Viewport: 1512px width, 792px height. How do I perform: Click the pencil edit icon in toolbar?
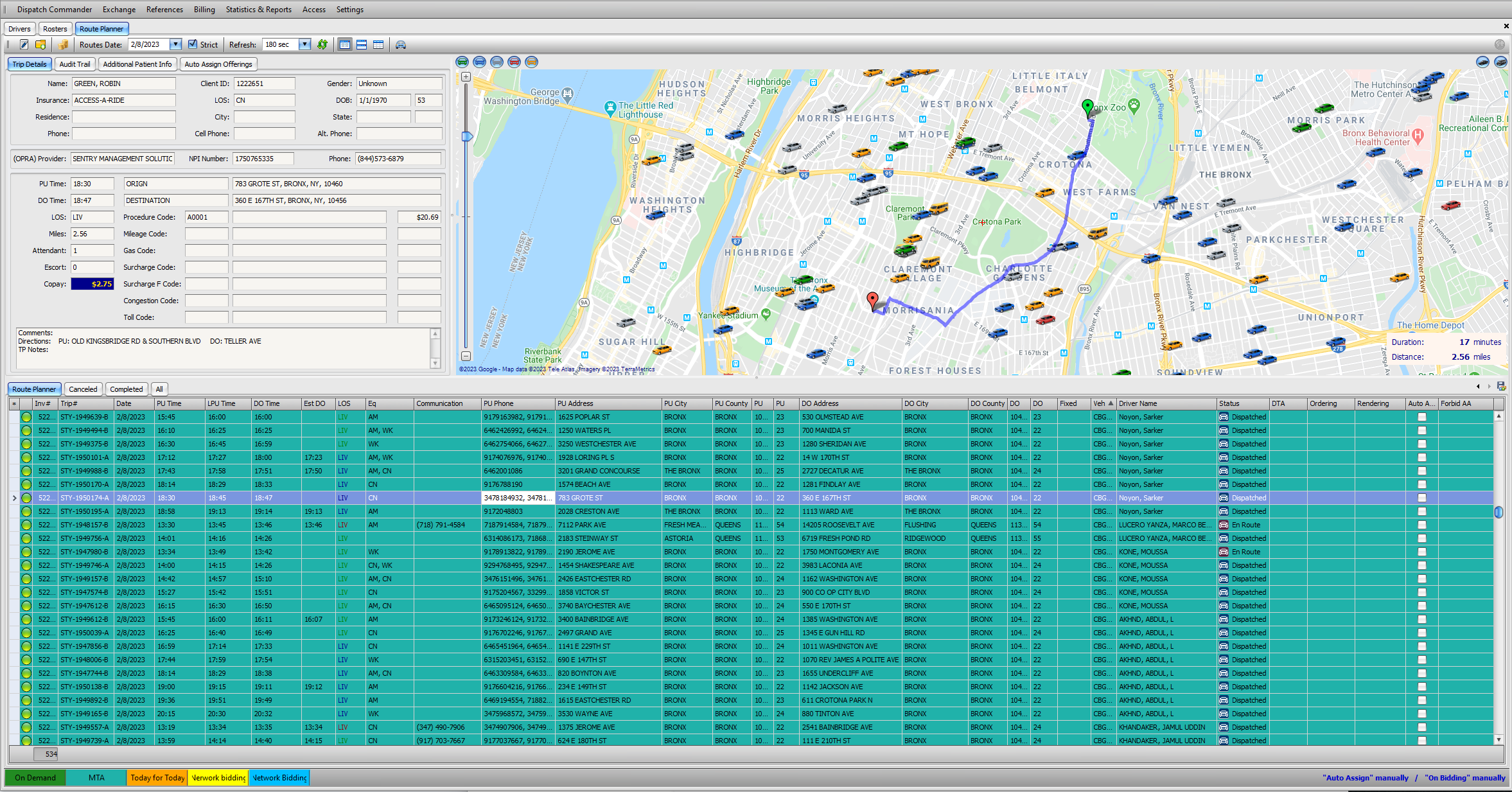(x=24, y=44)
